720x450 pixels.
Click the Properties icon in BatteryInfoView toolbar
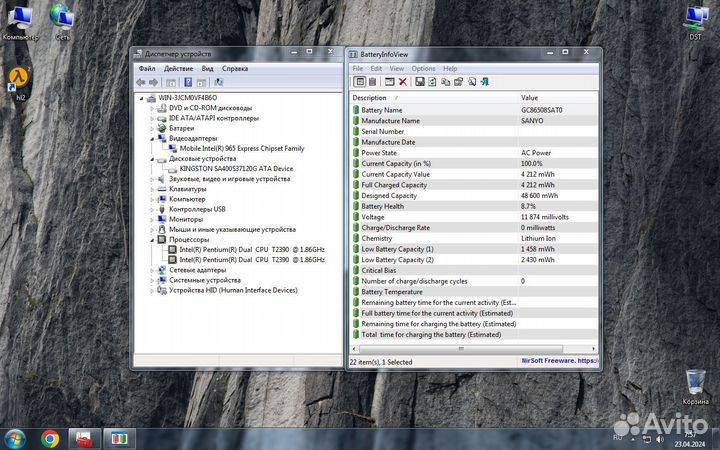pos(458,82)
